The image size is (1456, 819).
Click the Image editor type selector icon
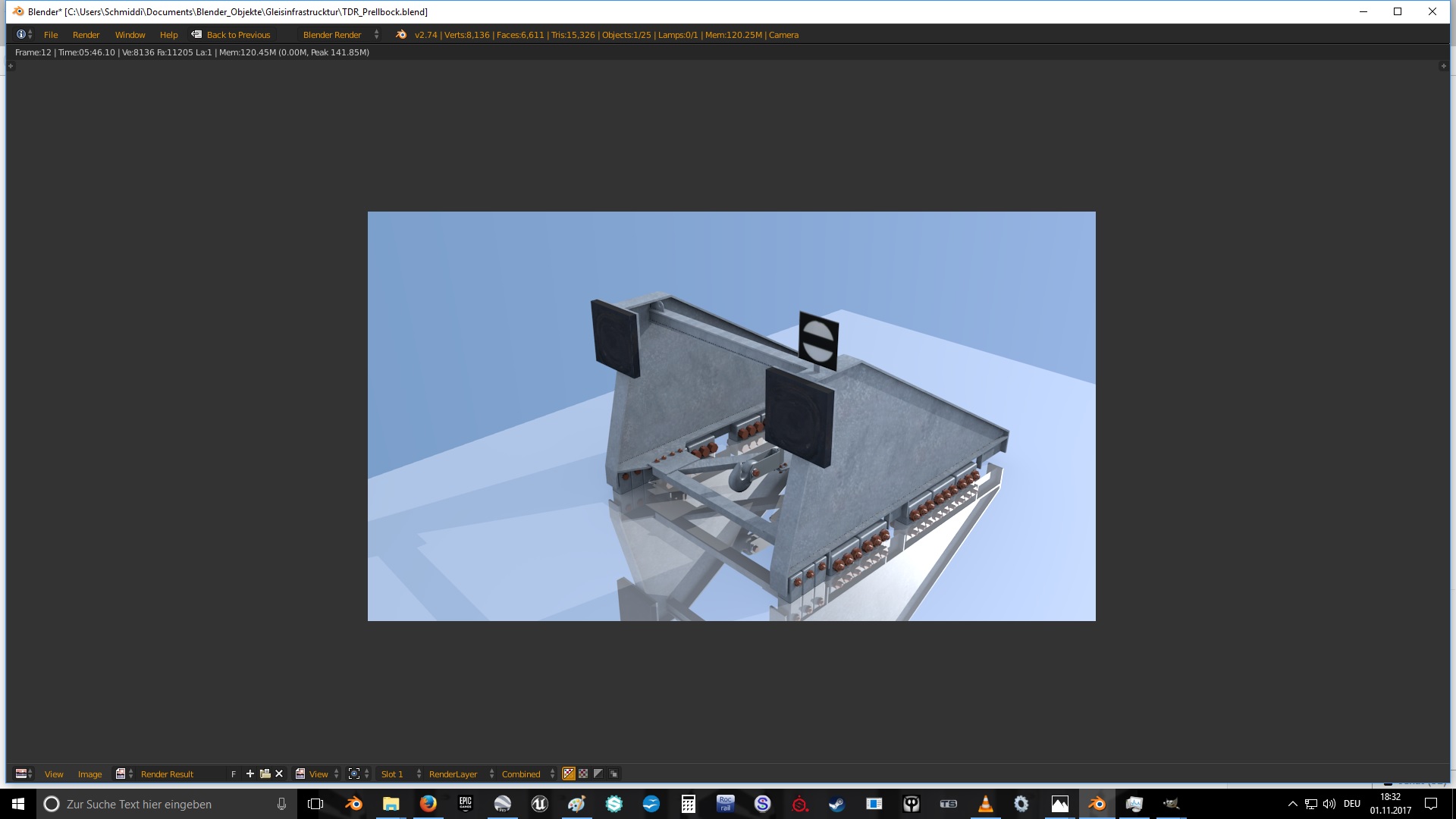pos(21,774)
